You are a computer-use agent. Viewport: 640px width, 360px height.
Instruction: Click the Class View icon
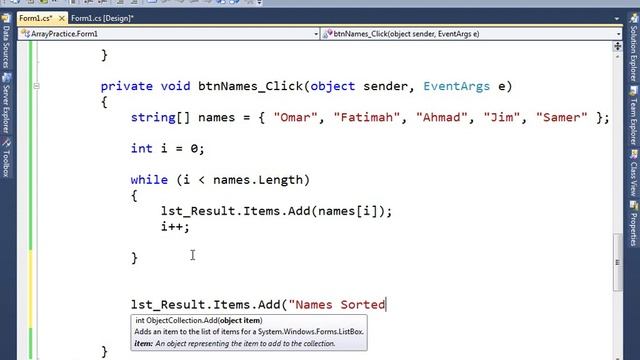pos(633,154)
